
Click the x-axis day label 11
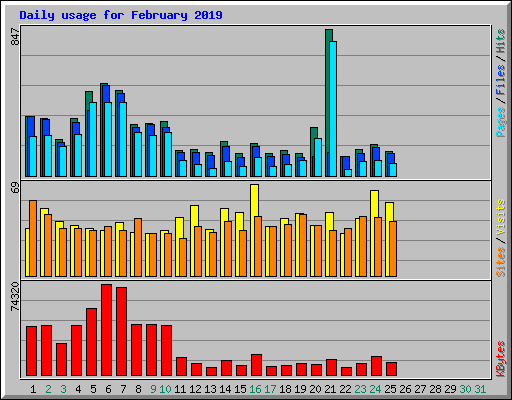coord(180,389)
